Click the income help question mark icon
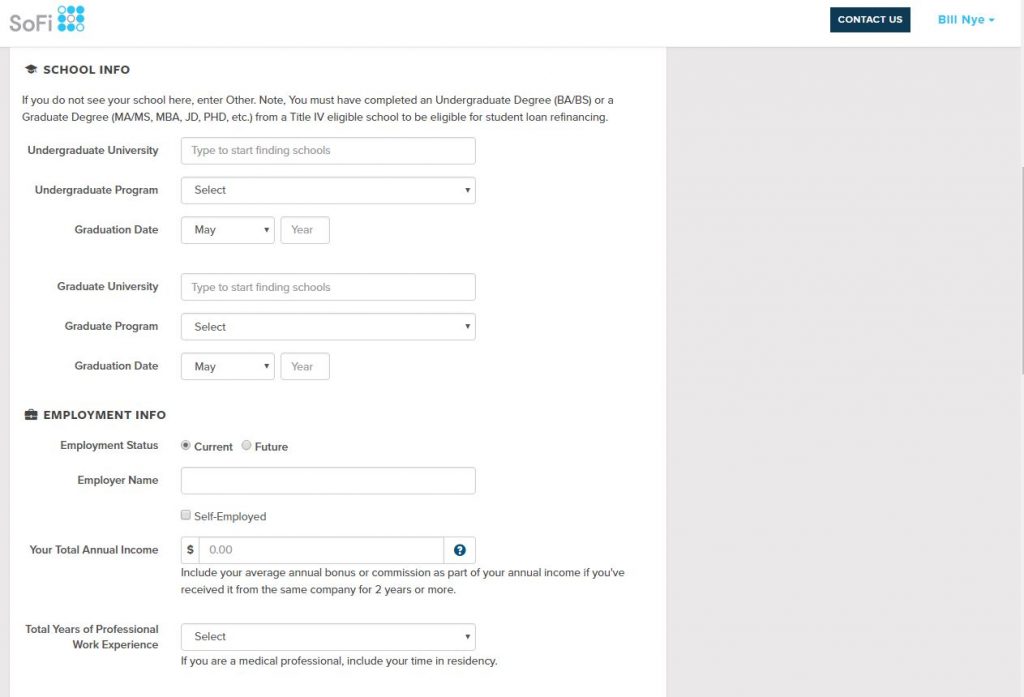 tap(459, 550)
